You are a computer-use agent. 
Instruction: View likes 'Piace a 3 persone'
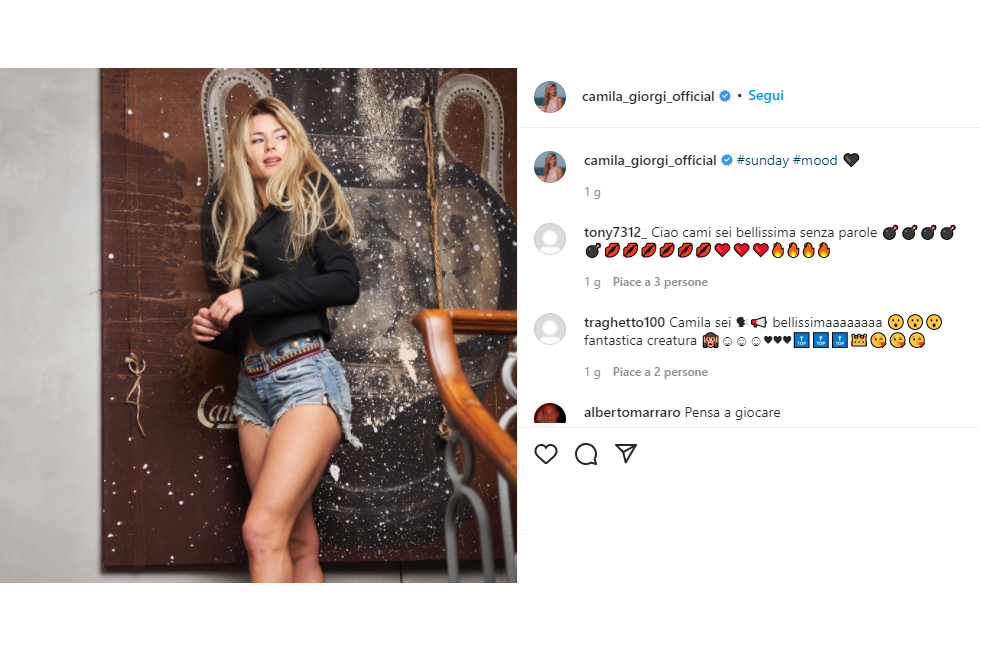pyautogui.click(x=660, y=282)
